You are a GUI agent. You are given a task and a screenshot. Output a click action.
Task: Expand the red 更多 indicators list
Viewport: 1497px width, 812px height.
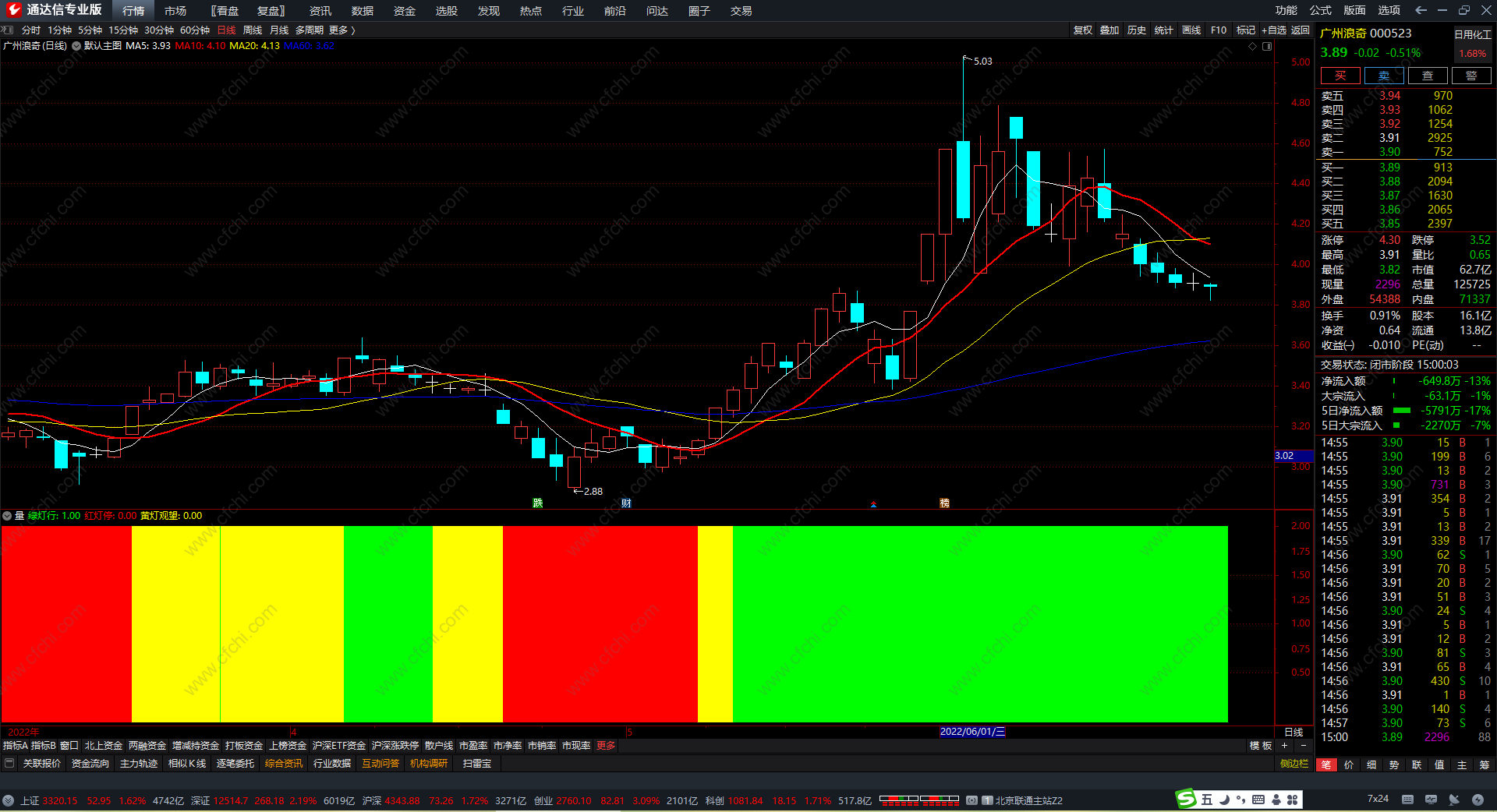(606, 746)
